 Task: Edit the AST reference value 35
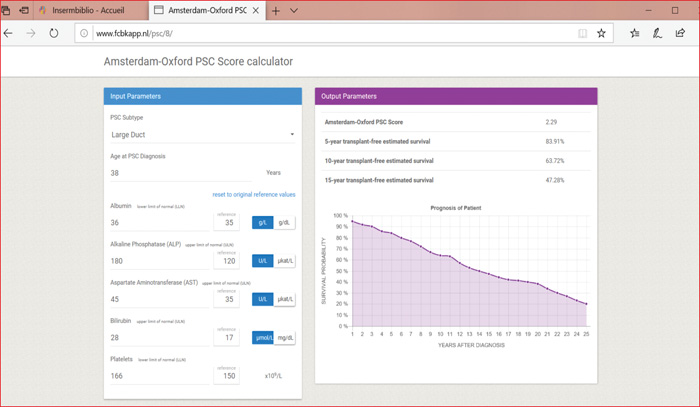pos(226,299)
